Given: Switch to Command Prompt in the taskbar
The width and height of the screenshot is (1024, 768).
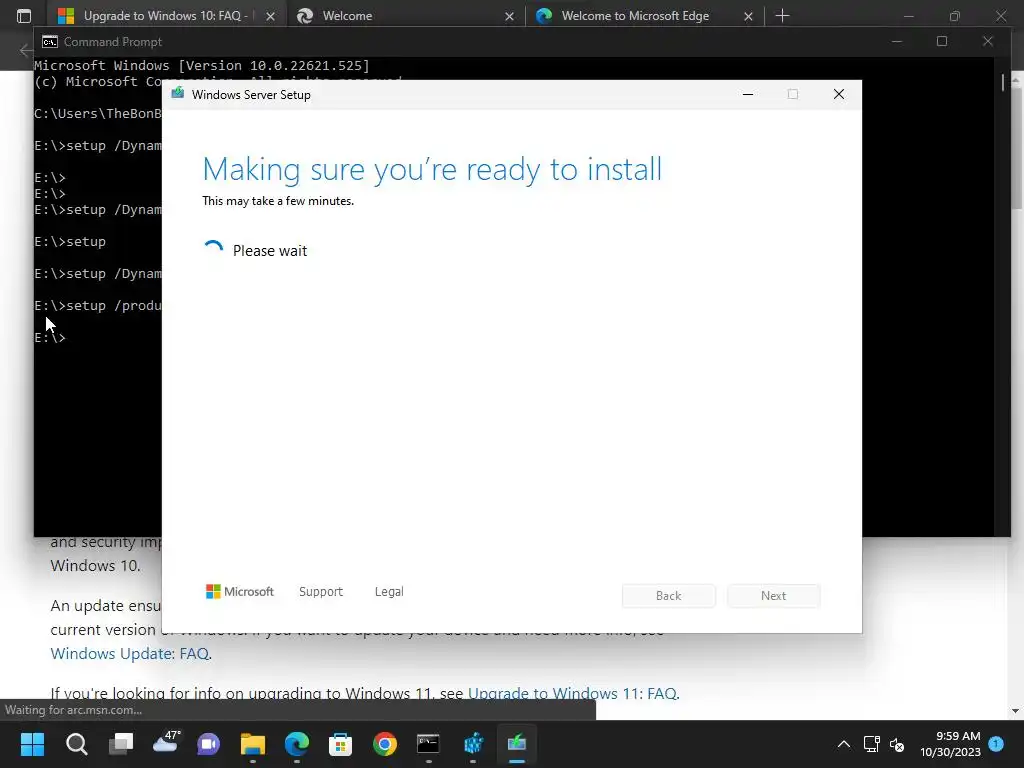Looking at the screenshot, I should click(x=428, y=744).
